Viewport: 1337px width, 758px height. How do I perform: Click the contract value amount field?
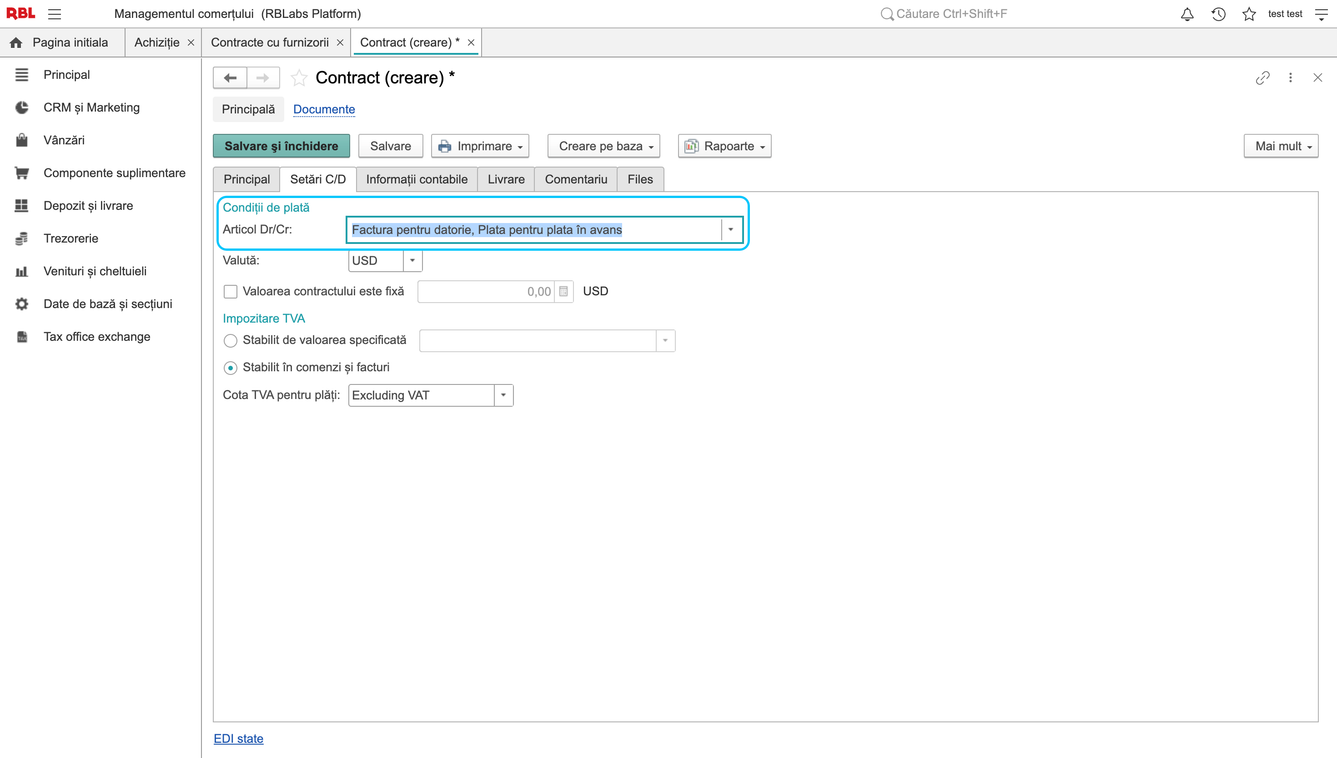click(x=486, y=291)
